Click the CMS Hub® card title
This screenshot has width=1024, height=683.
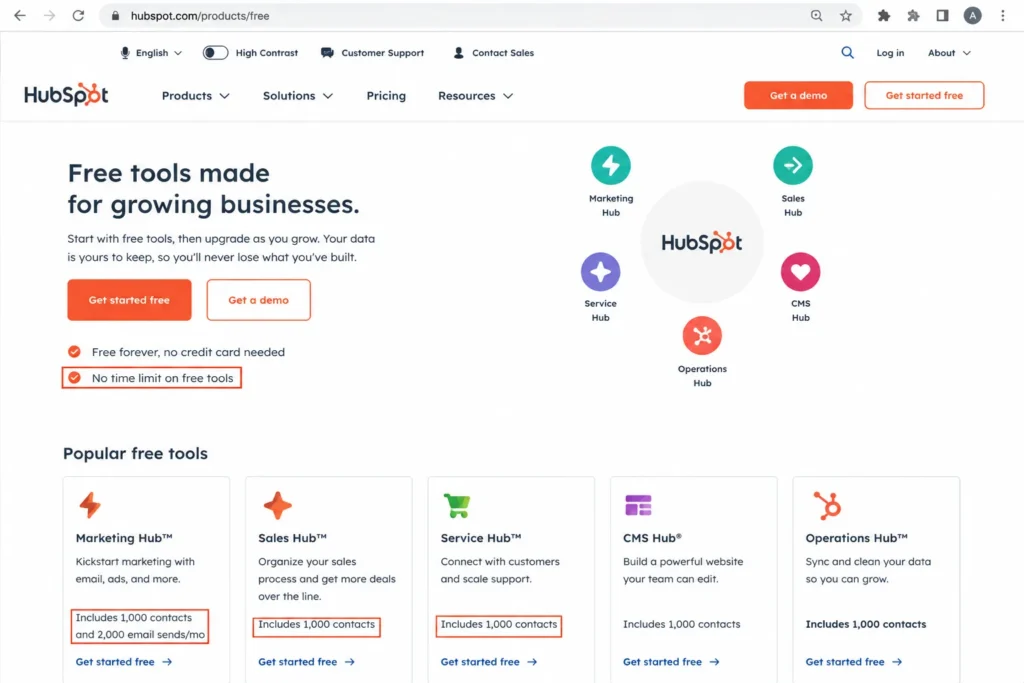652,538
